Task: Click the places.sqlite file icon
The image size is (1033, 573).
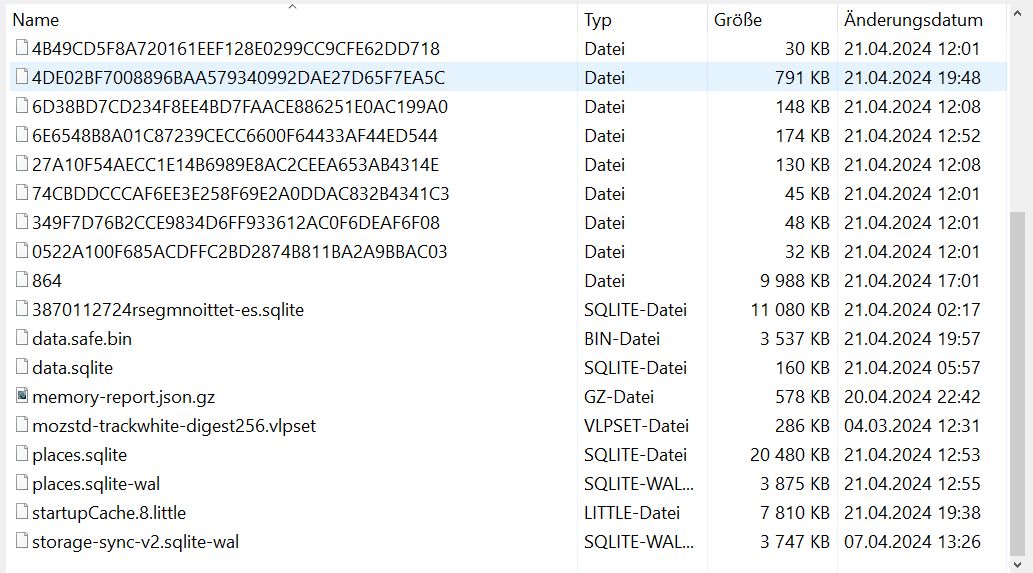Action: (x=22, y=454)
